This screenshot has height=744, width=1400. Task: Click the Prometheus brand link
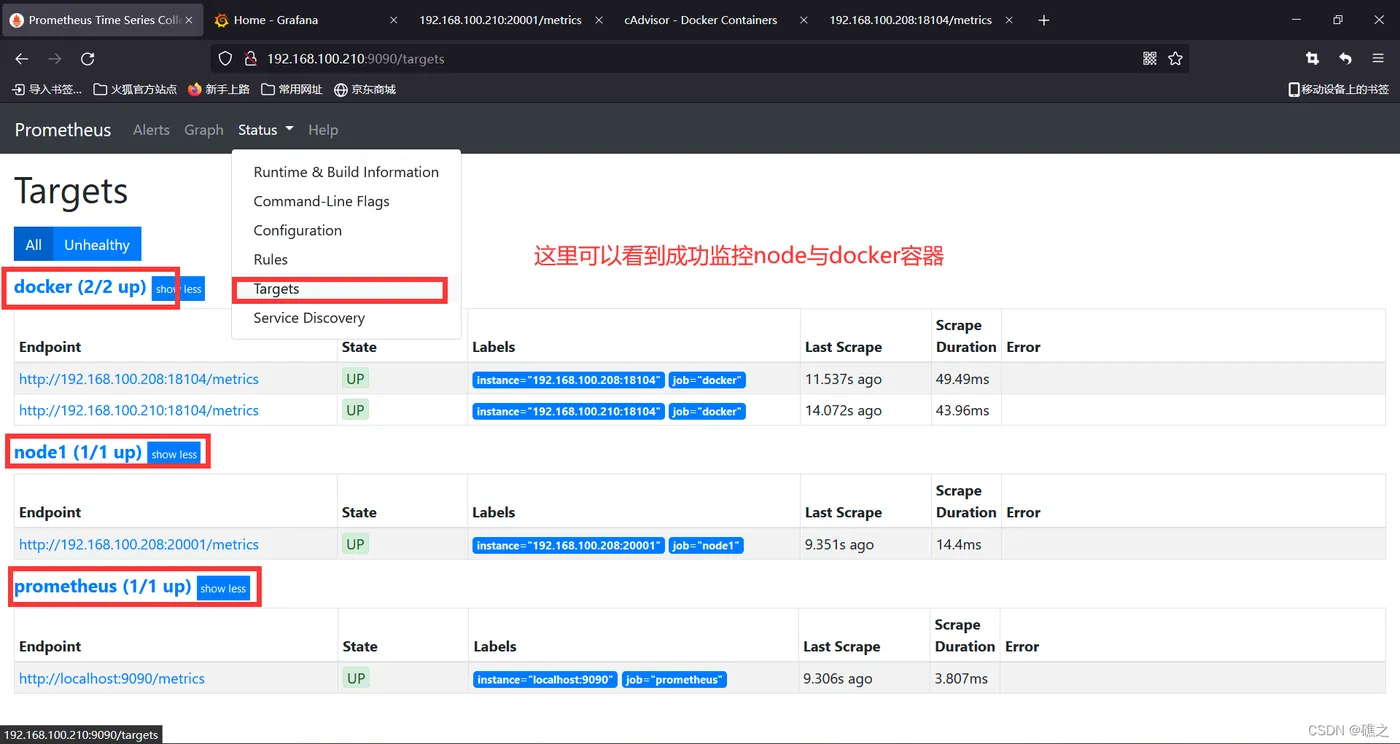63,130
